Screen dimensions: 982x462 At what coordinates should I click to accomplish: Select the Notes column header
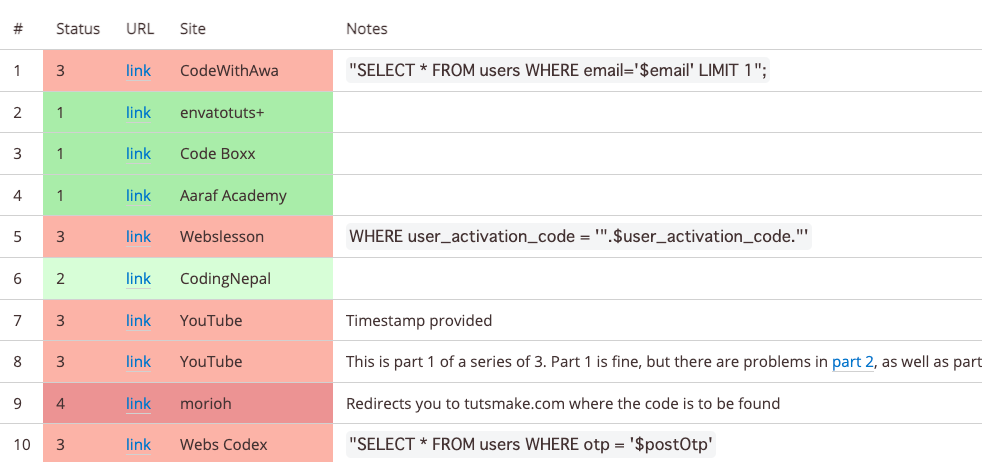click(367, 29)
